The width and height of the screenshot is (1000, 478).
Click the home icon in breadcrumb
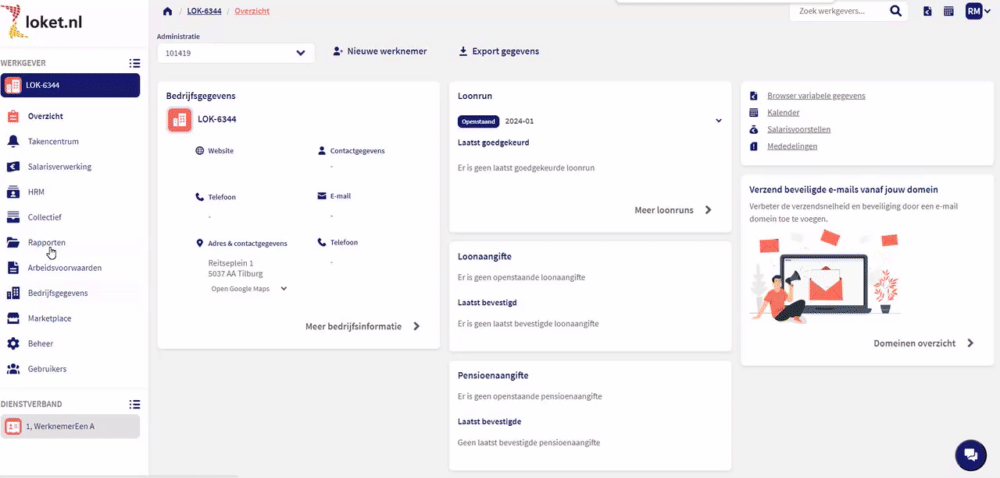click(167, 11)
